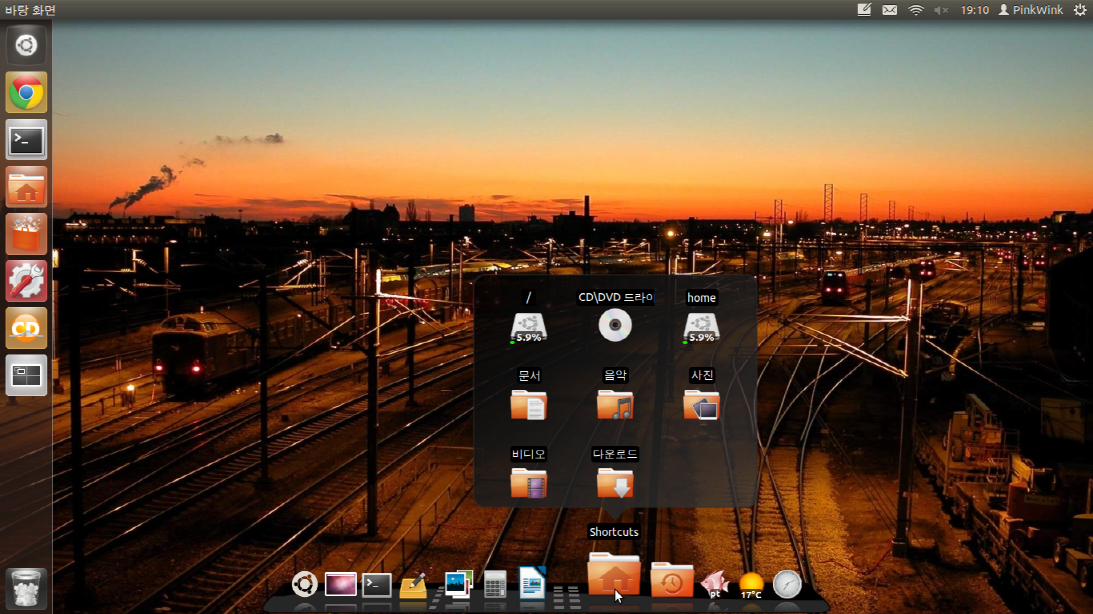Image resolution: width=1093 pixels, height=614 pixels.
Task: Open System Settings wrench and gear icon
Action: (26, 282)
